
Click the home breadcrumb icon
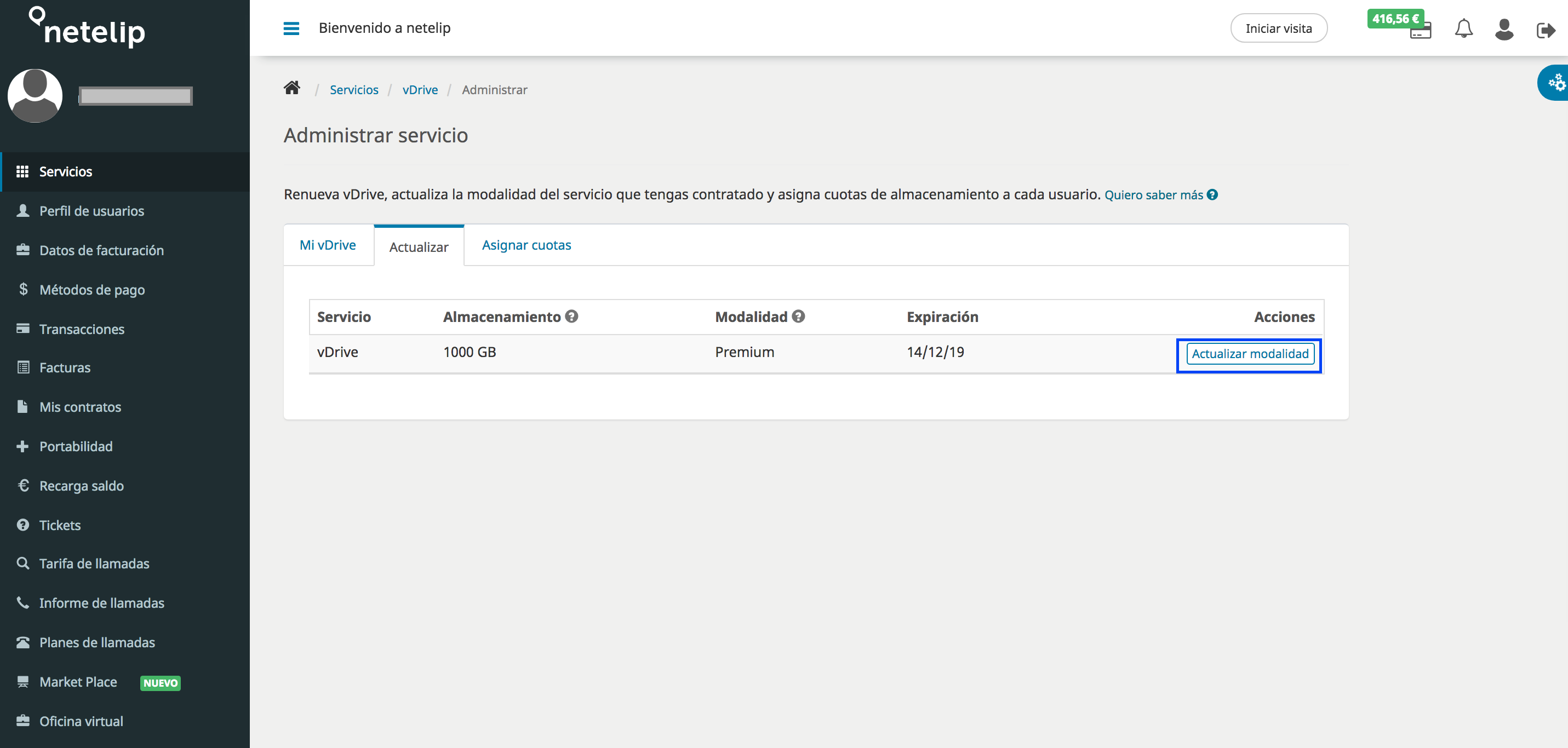(292, 89)
